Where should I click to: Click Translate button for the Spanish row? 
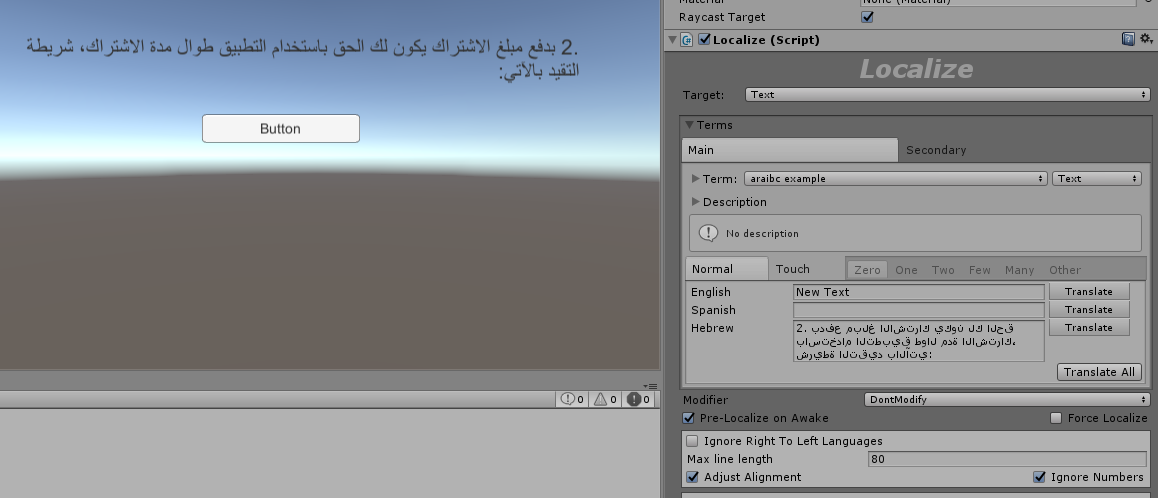tap(1088, 310)
